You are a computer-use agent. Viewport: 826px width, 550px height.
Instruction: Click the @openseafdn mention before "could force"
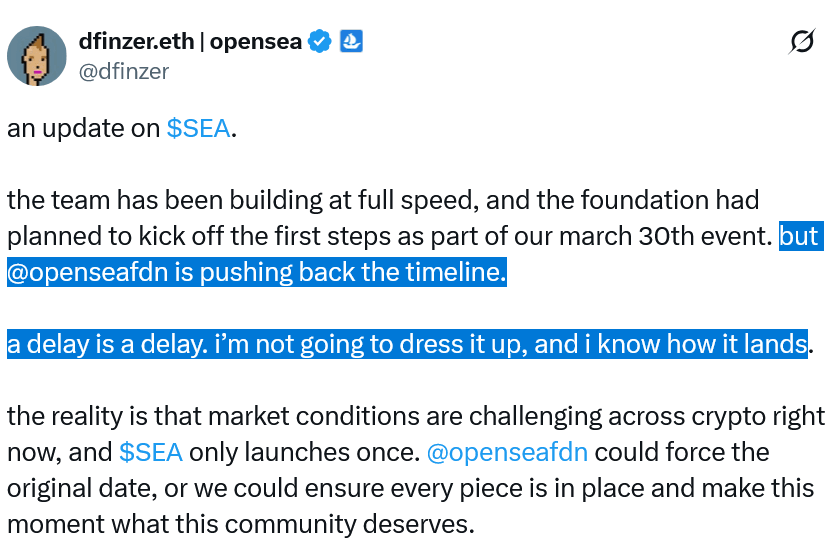pos(507,452)
